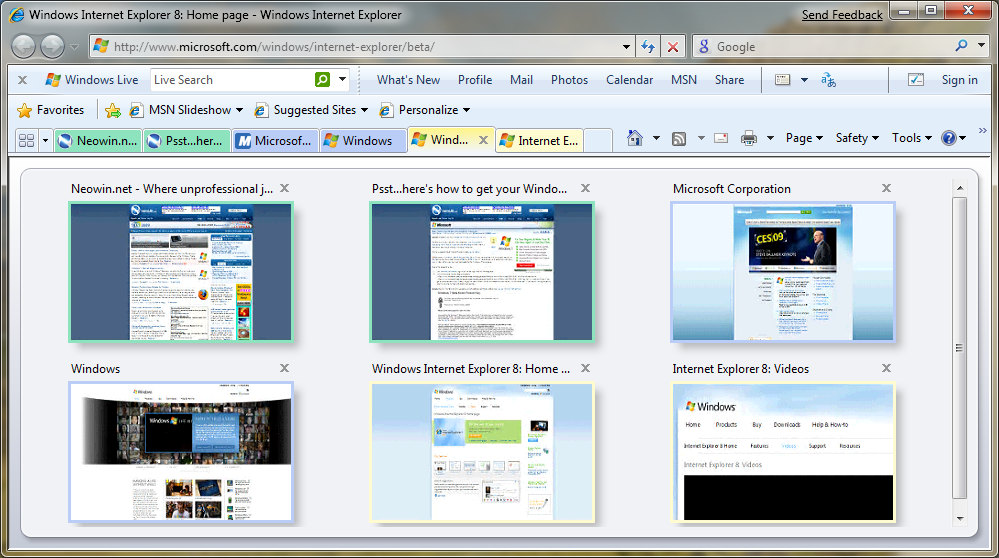Screen dimensions: 999x558
Task: Click the checkmark icon beside Sign in
Action: tap(916, 80)
